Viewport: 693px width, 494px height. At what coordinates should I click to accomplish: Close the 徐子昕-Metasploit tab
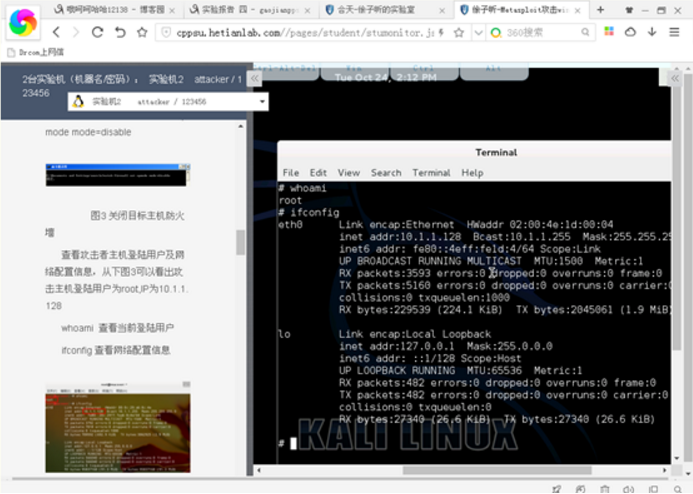point(577,10)
